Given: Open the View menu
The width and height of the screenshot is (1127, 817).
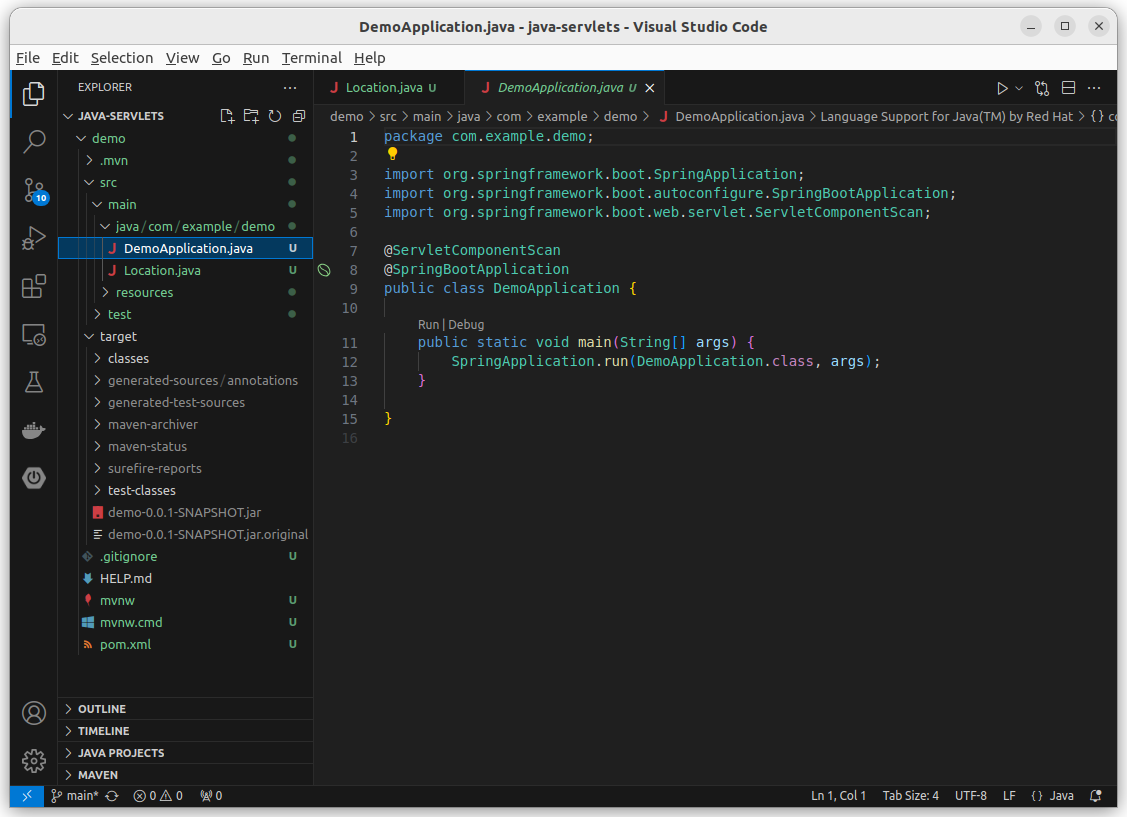Looking at the screenshot, I should tap(183, 58).
